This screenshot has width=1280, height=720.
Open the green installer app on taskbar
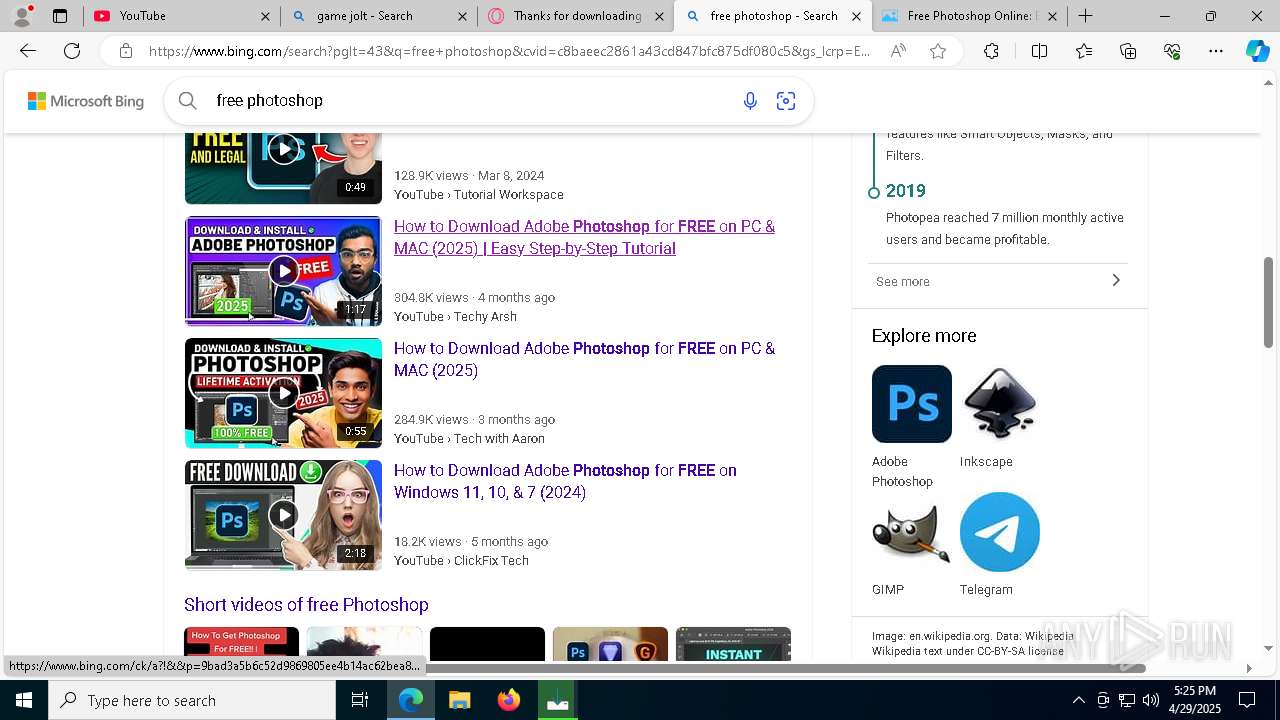[558, 700]
